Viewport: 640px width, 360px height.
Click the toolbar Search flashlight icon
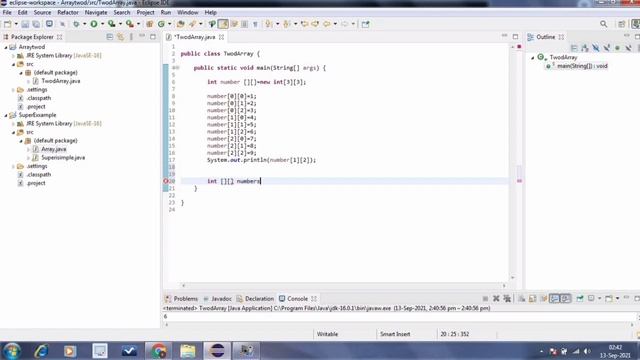pos(193,24)
